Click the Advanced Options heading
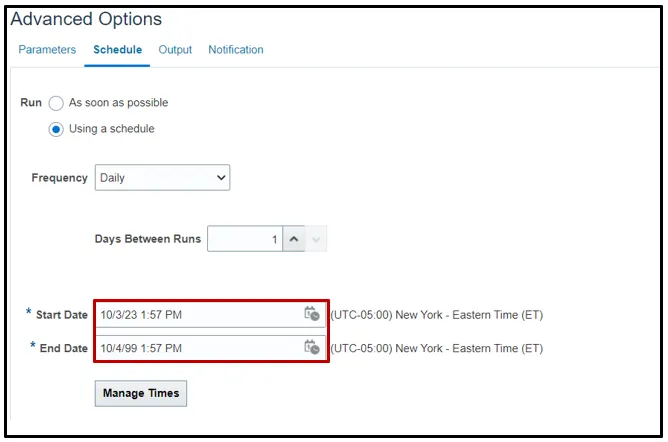Screen dimensions: 668x442 click(86, 19)
